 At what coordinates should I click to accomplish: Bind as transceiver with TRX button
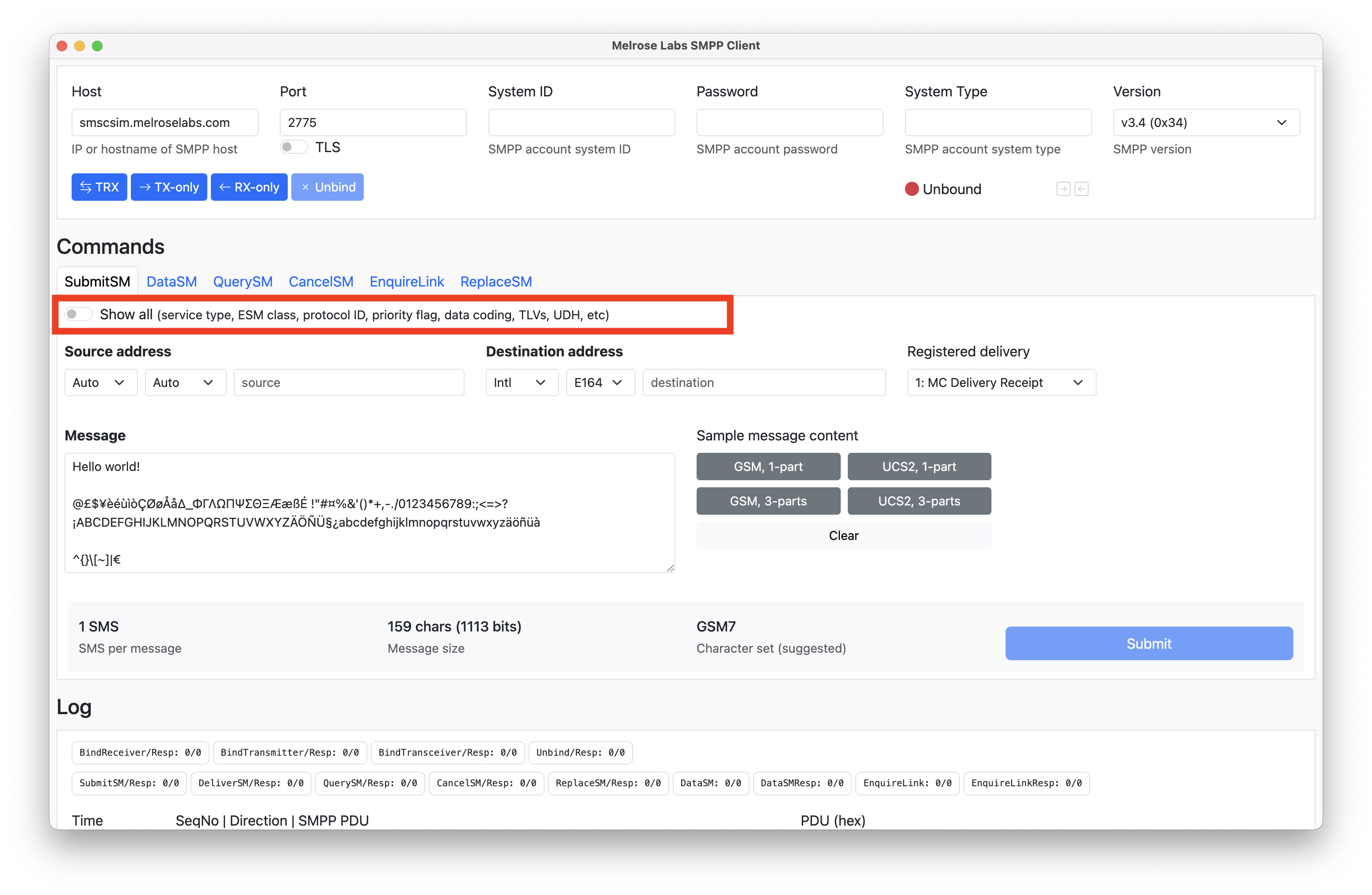[99, 187]
